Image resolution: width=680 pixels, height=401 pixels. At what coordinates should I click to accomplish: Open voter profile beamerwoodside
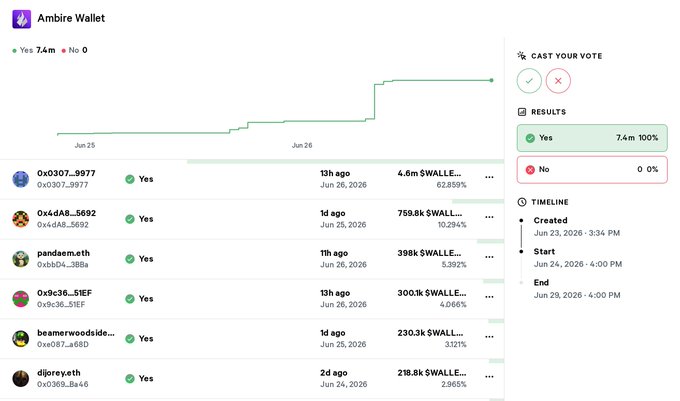pyautogui.click(x=76, y=333)
